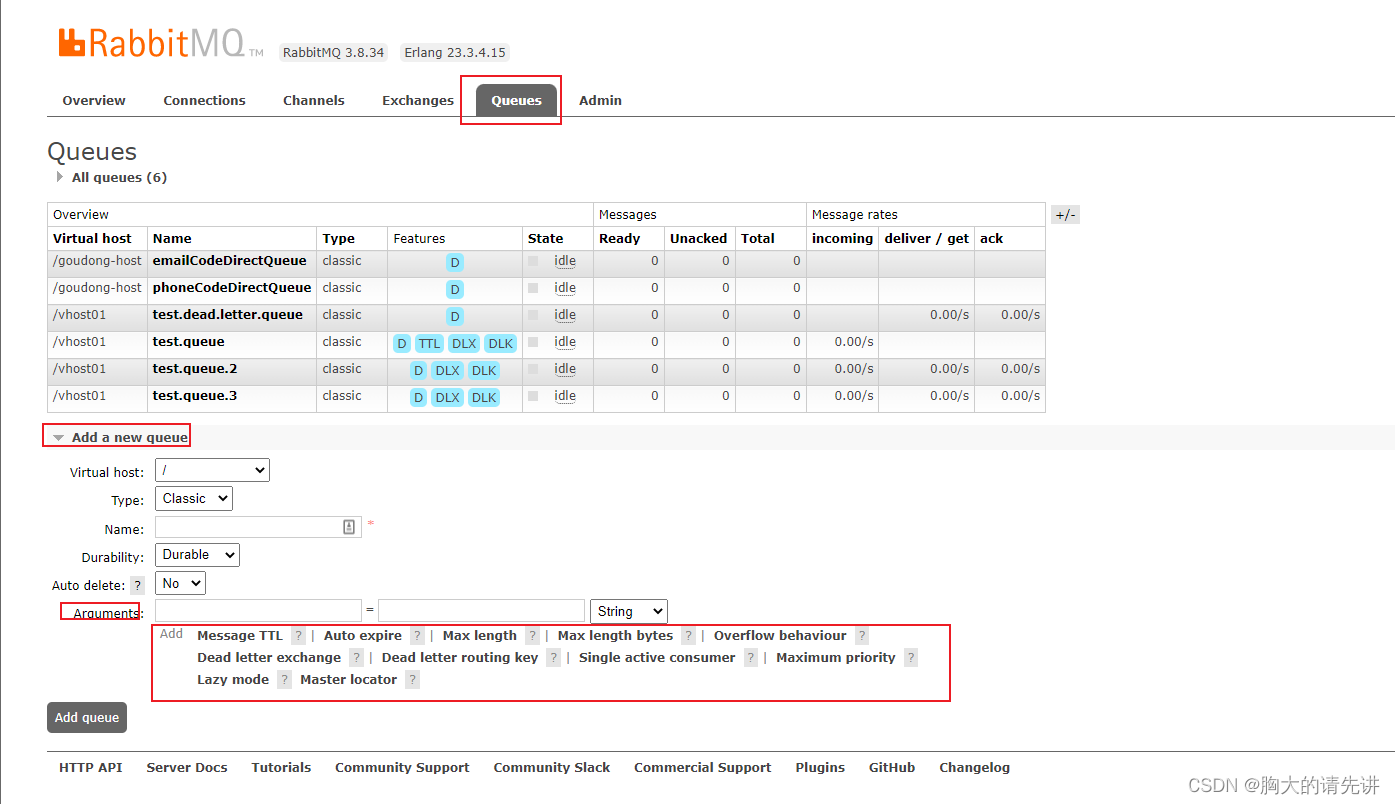Open help for Dead letter routing key
This screenshot has width=1395, height=804.
coord(553,658)
